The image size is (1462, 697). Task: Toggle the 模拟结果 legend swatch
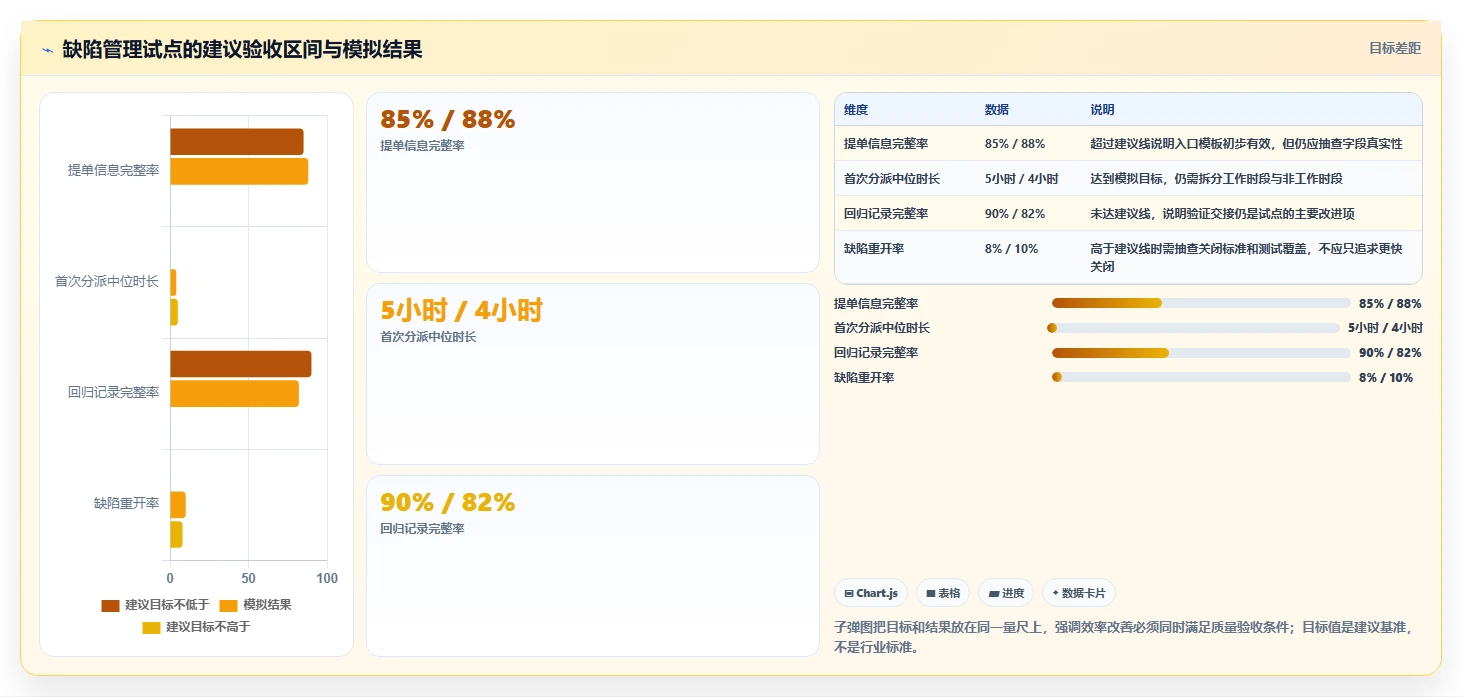tap(228, 605)
